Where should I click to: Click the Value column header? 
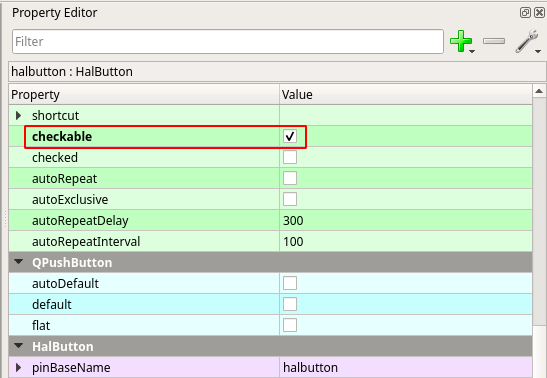click(406, 94)
